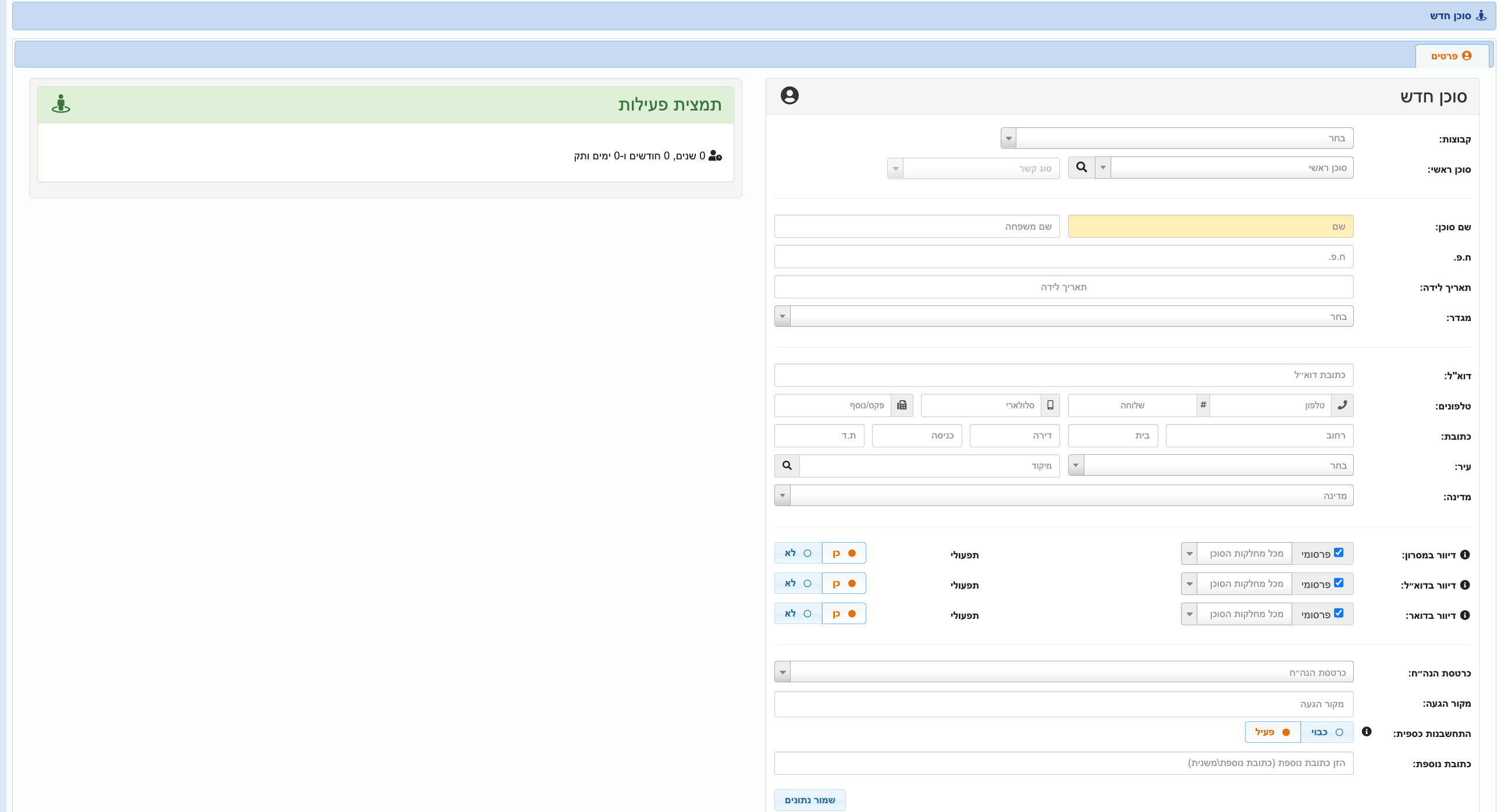Click the דירה apartment field
Viewport: 1501px width, 812px height.
click(x=1015, y=436)
